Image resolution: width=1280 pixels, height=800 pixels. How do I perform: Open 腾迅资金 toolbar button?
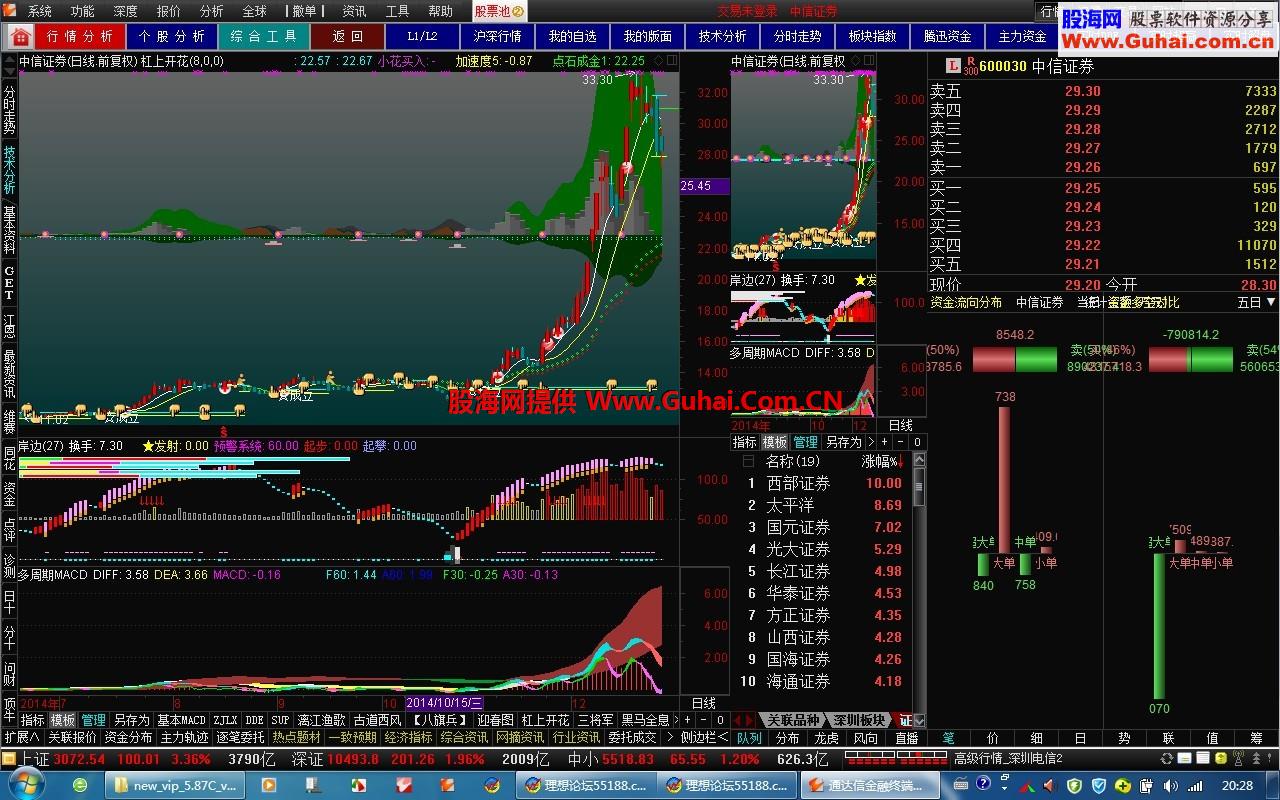[947, 36]
